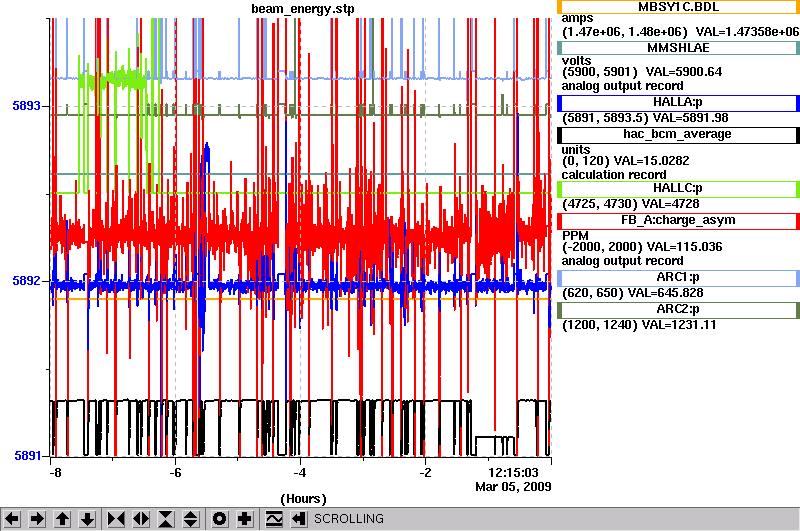
Task: Select the MBSY1C.BDL curve in the legend
Action: point(678,7)
